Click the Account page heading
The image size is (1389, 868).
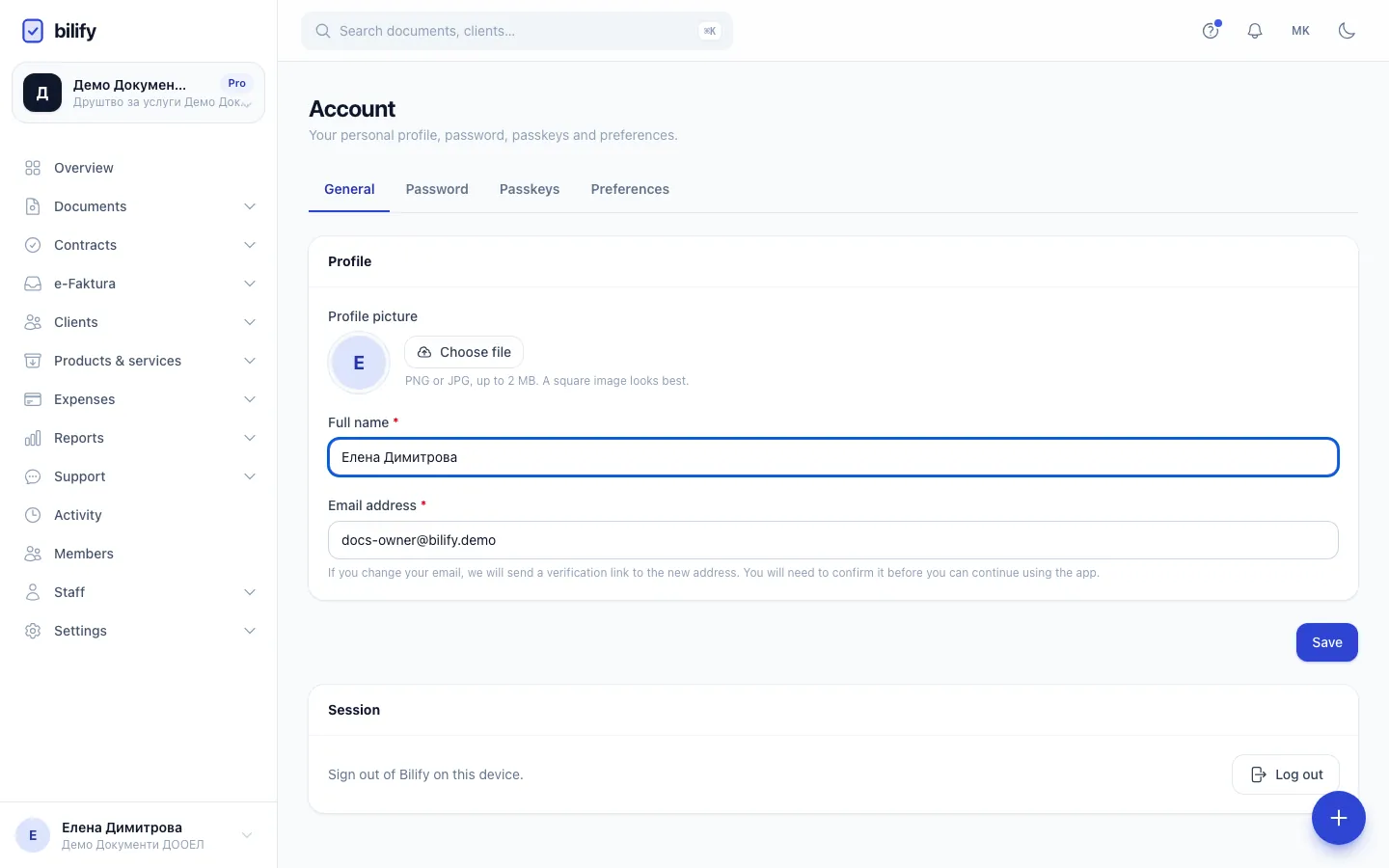pos(352,109)
